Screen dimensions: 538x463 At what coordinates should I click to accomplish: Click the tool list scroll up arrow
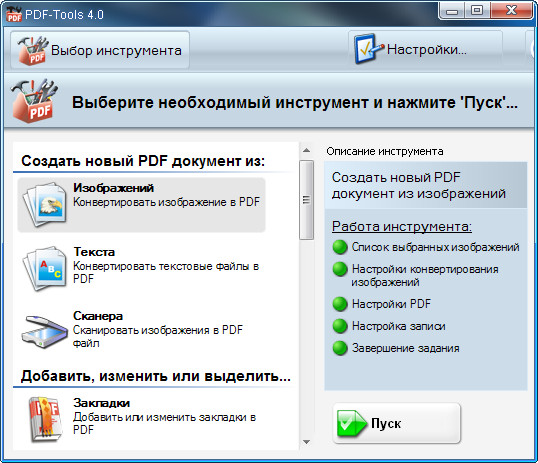tap(306, 151)
